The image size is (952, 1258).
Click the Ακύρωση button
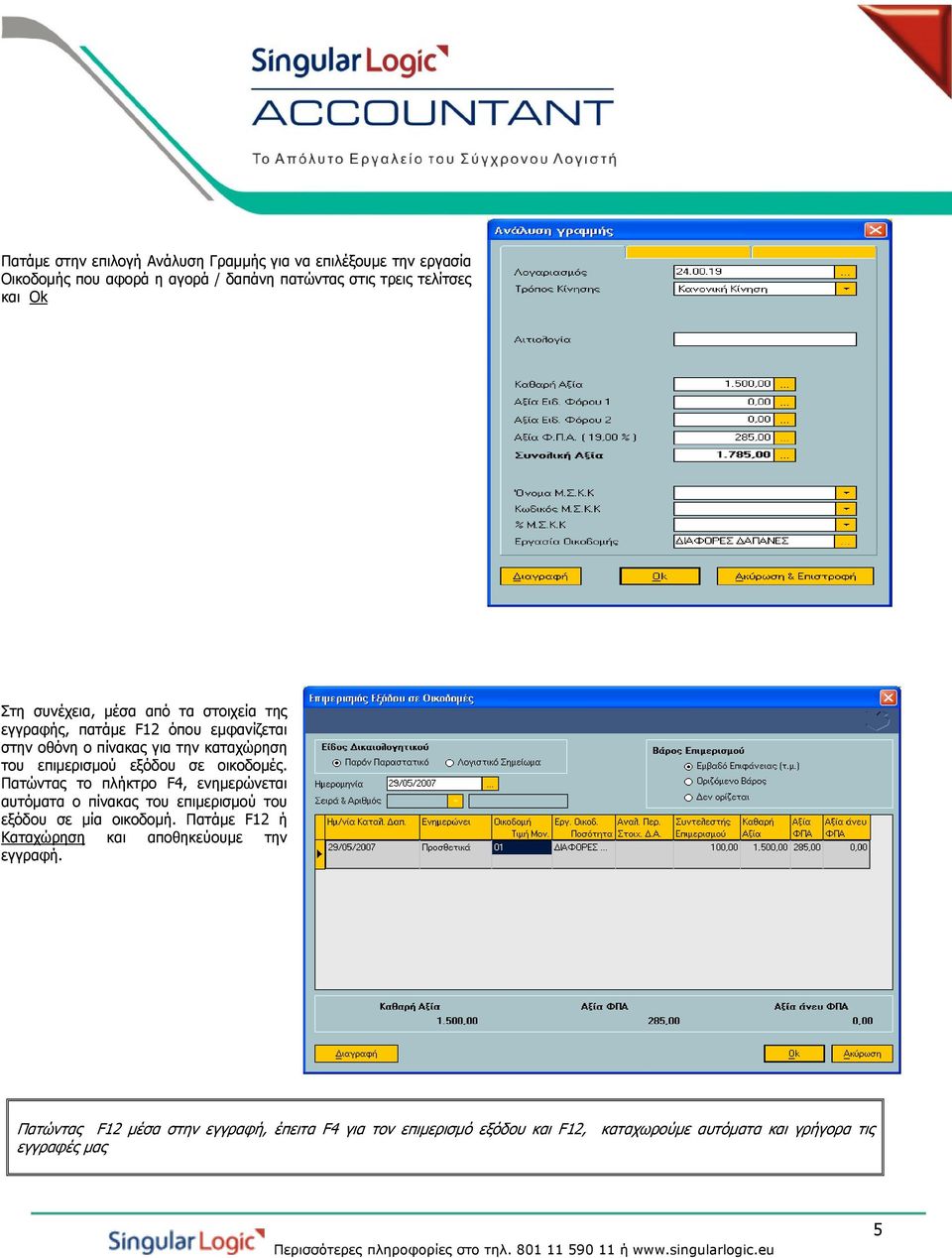[x=862, y=1054]
